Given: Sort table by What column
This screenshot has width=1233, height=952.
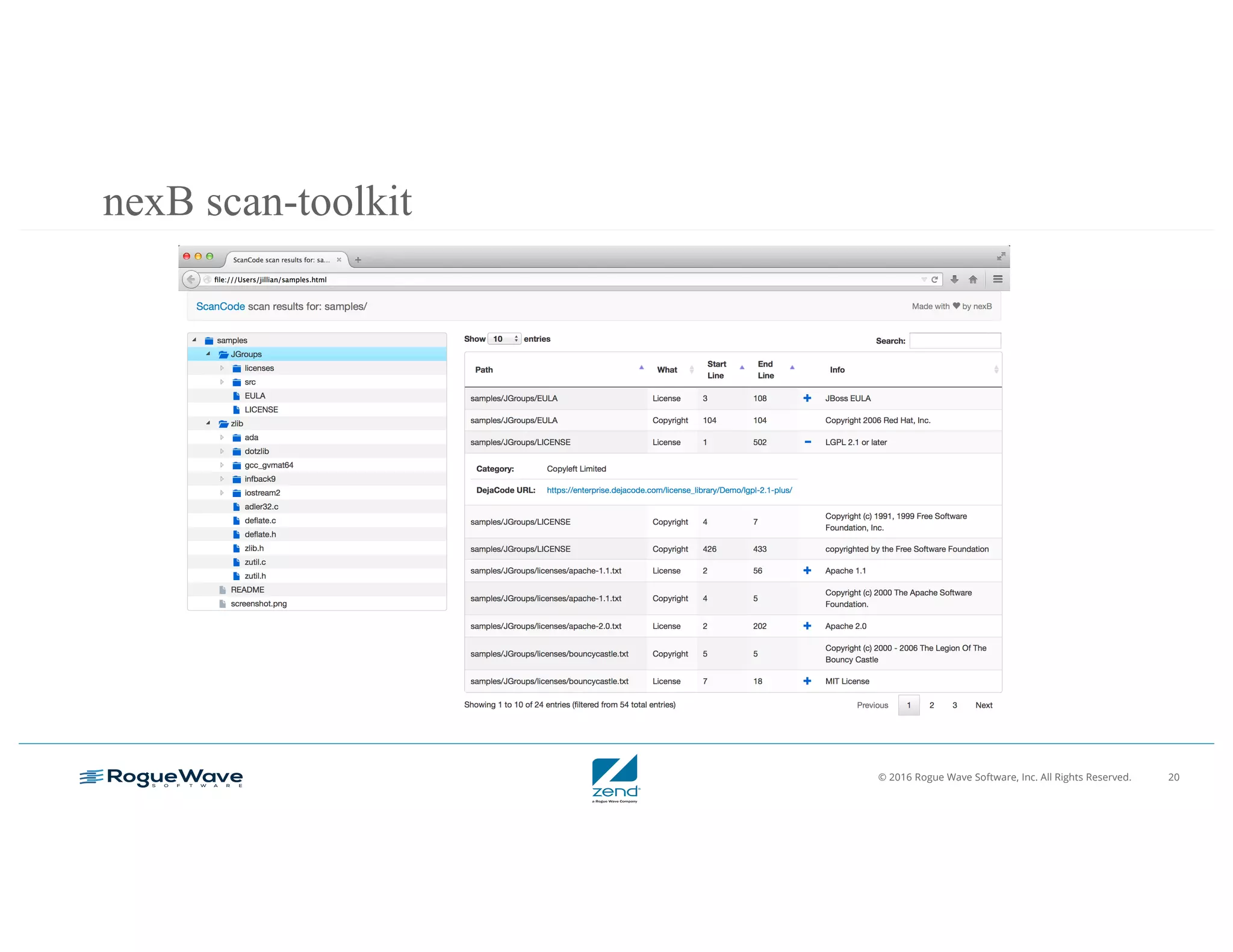Looking at the screenshot, I should coord(672,369).
